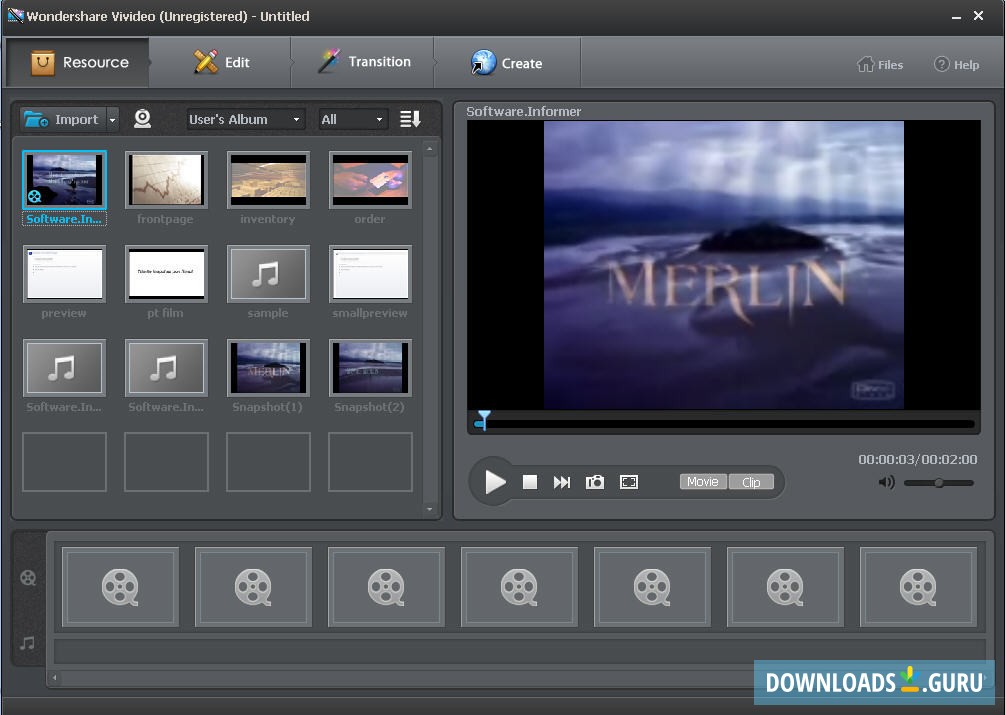Open the Transition tab
Screen dimensions: 1005x715
364,62
